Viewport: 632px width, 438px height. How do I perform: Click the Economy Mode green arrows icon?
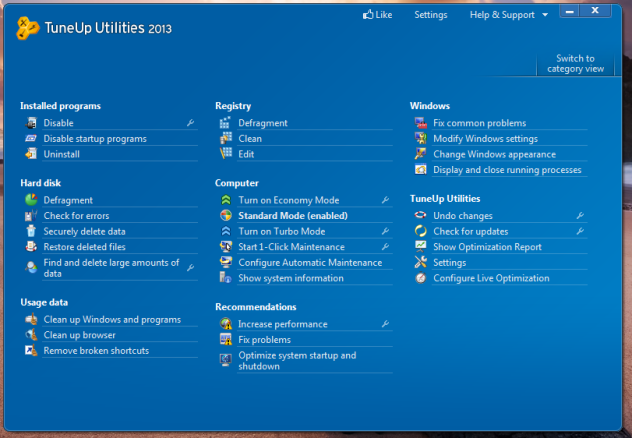226,200
